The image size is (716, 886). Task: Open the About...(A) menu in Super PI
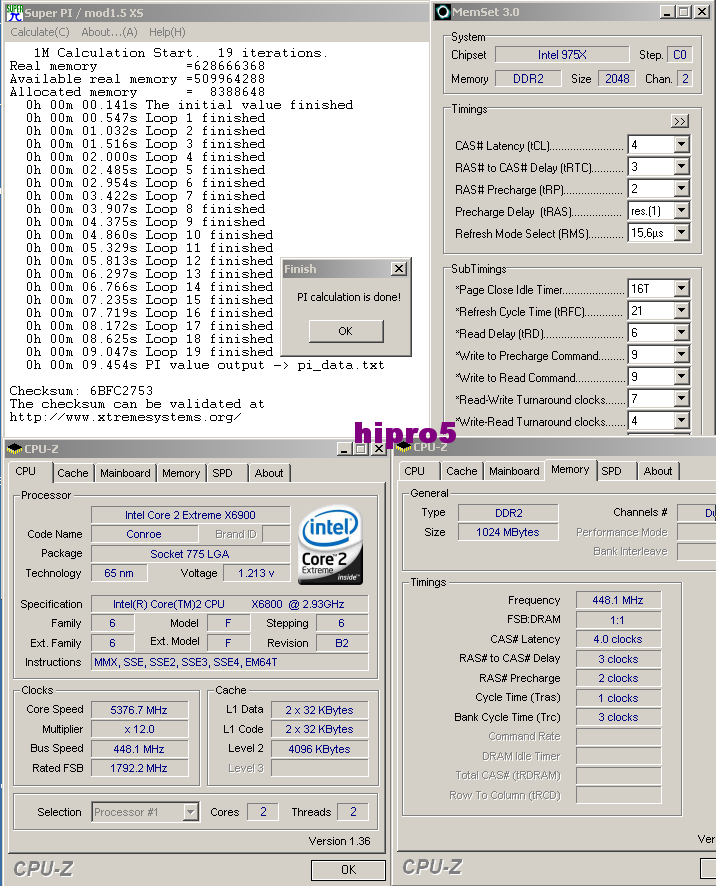(109, 32)
